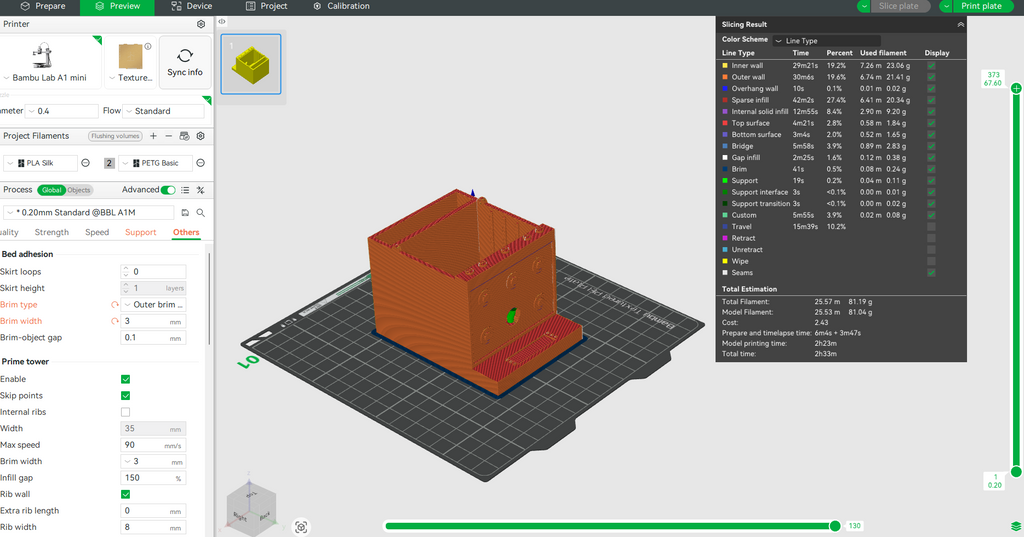Toggle the Advanced settings switch
The width and height of the screenshot is (1024, 537).
click(168, 190)
